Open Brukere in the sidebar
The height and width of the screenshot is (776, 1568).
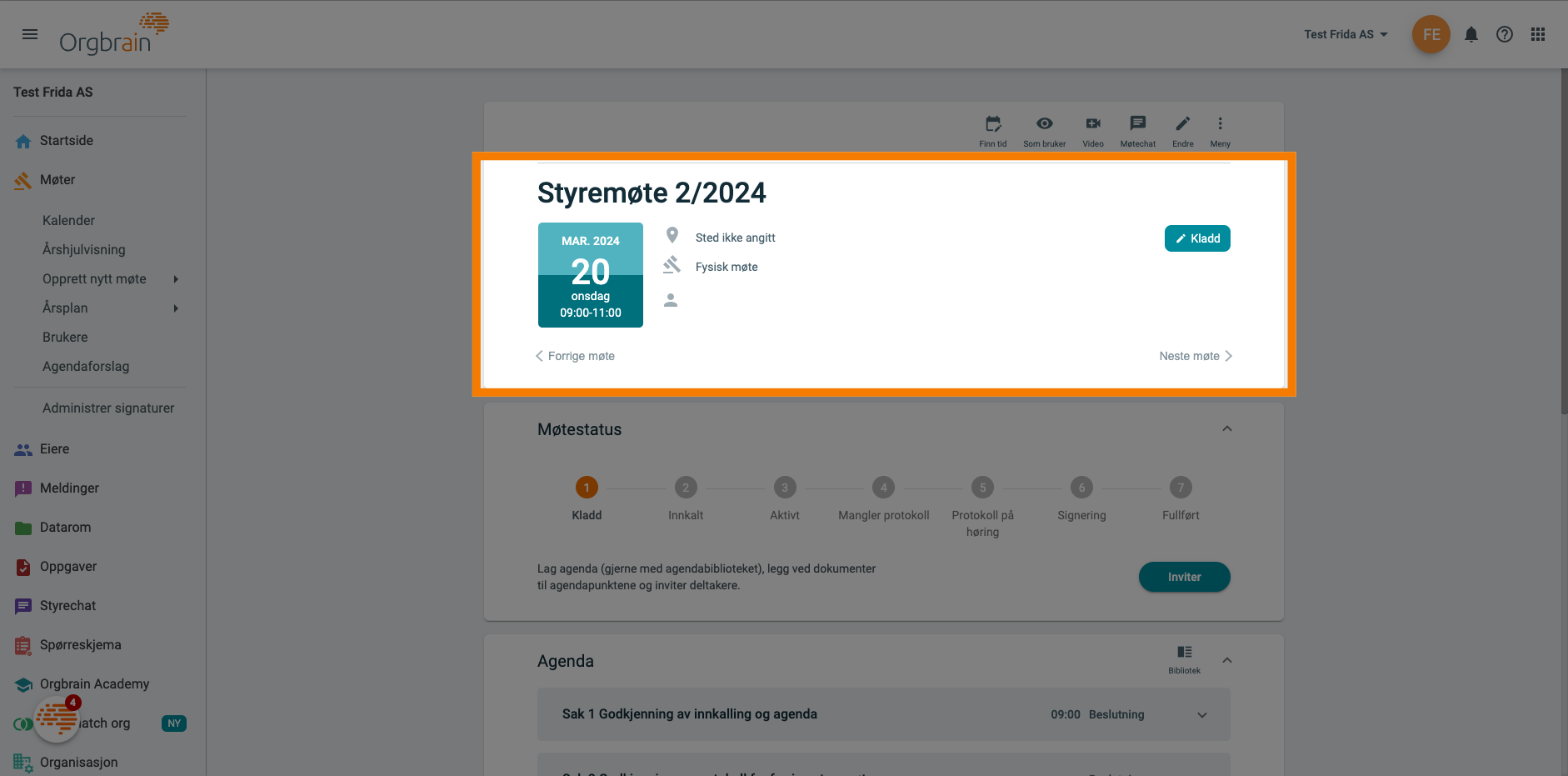tap(65, 338)
